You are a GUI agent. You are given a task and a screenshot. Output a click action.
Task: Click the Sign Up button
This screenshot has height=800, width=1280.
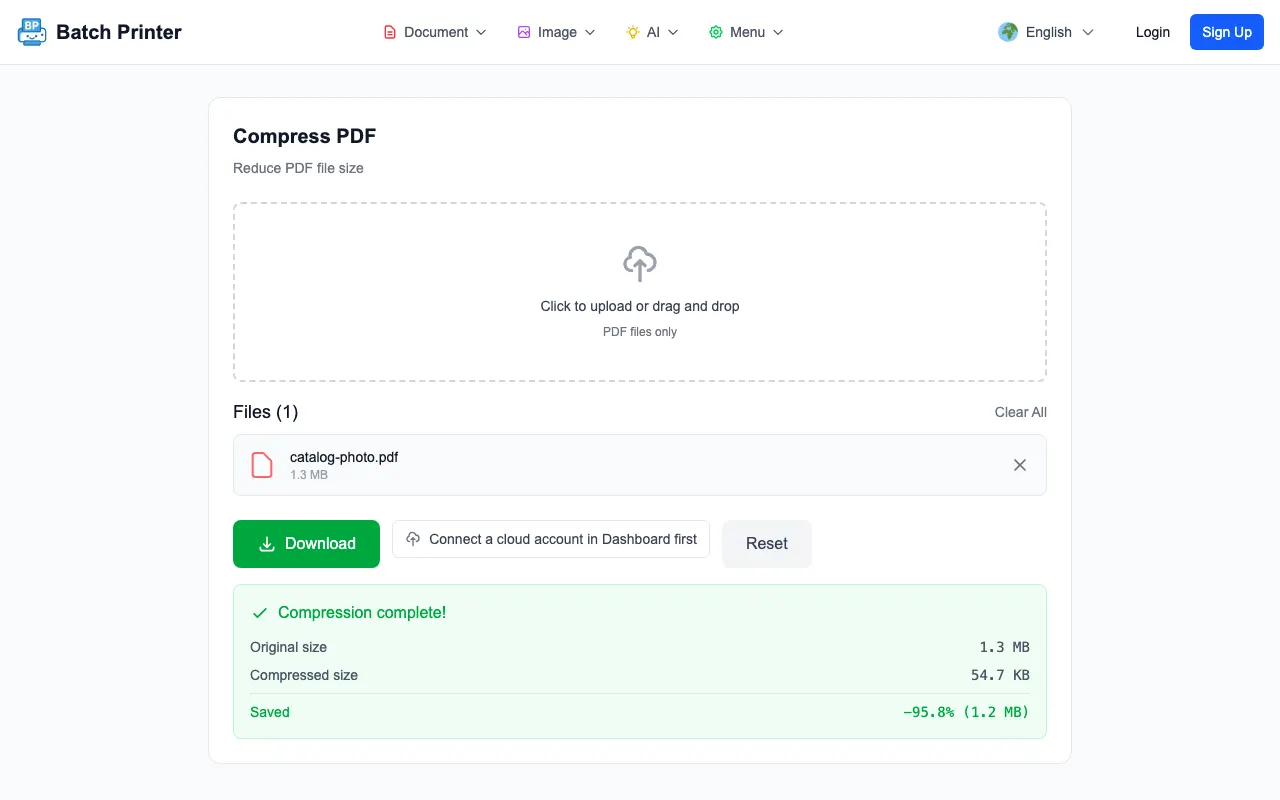click(x=1227, y=32)
